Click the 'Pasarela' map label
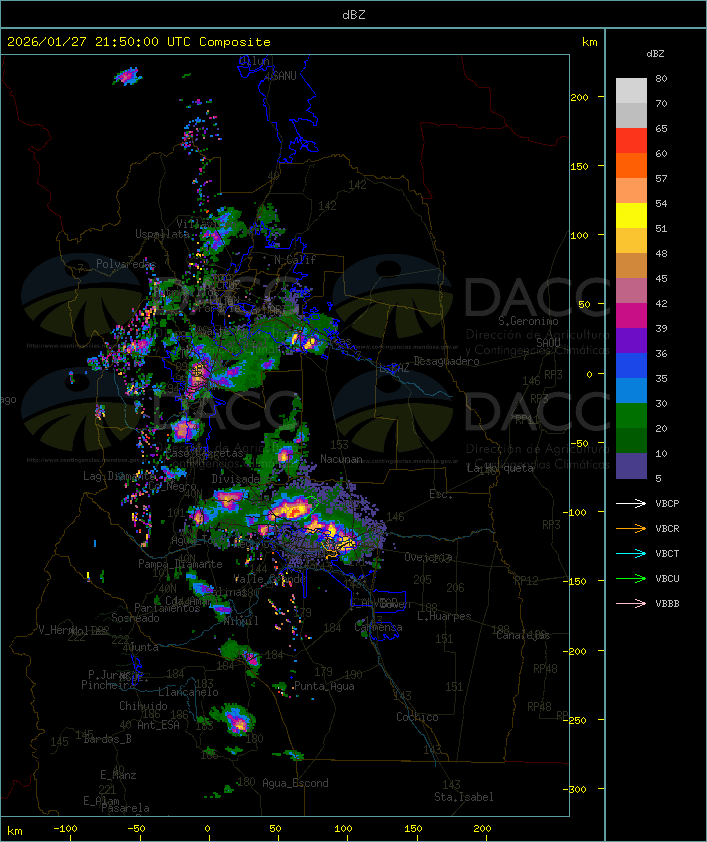Image resolution: width=707 pixels, height=842 pixels. click(x=125, y=808)
